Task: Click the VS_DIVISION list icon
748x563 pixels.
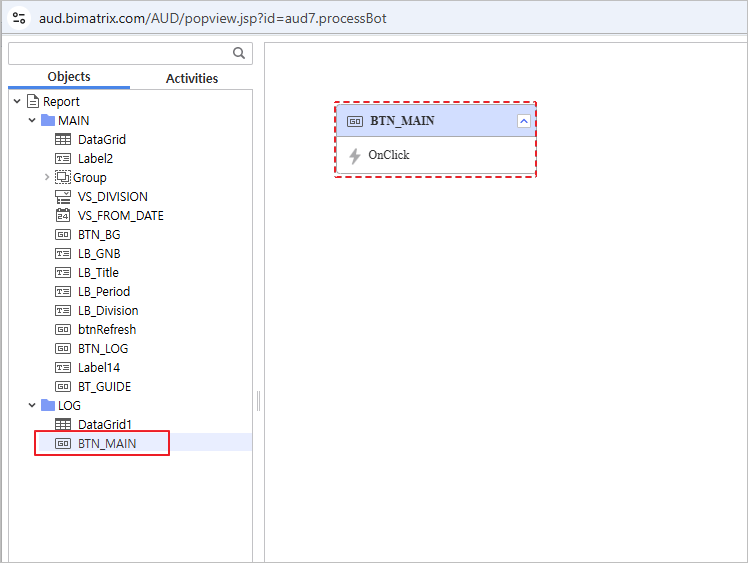Action: click(x=63, y=197)
